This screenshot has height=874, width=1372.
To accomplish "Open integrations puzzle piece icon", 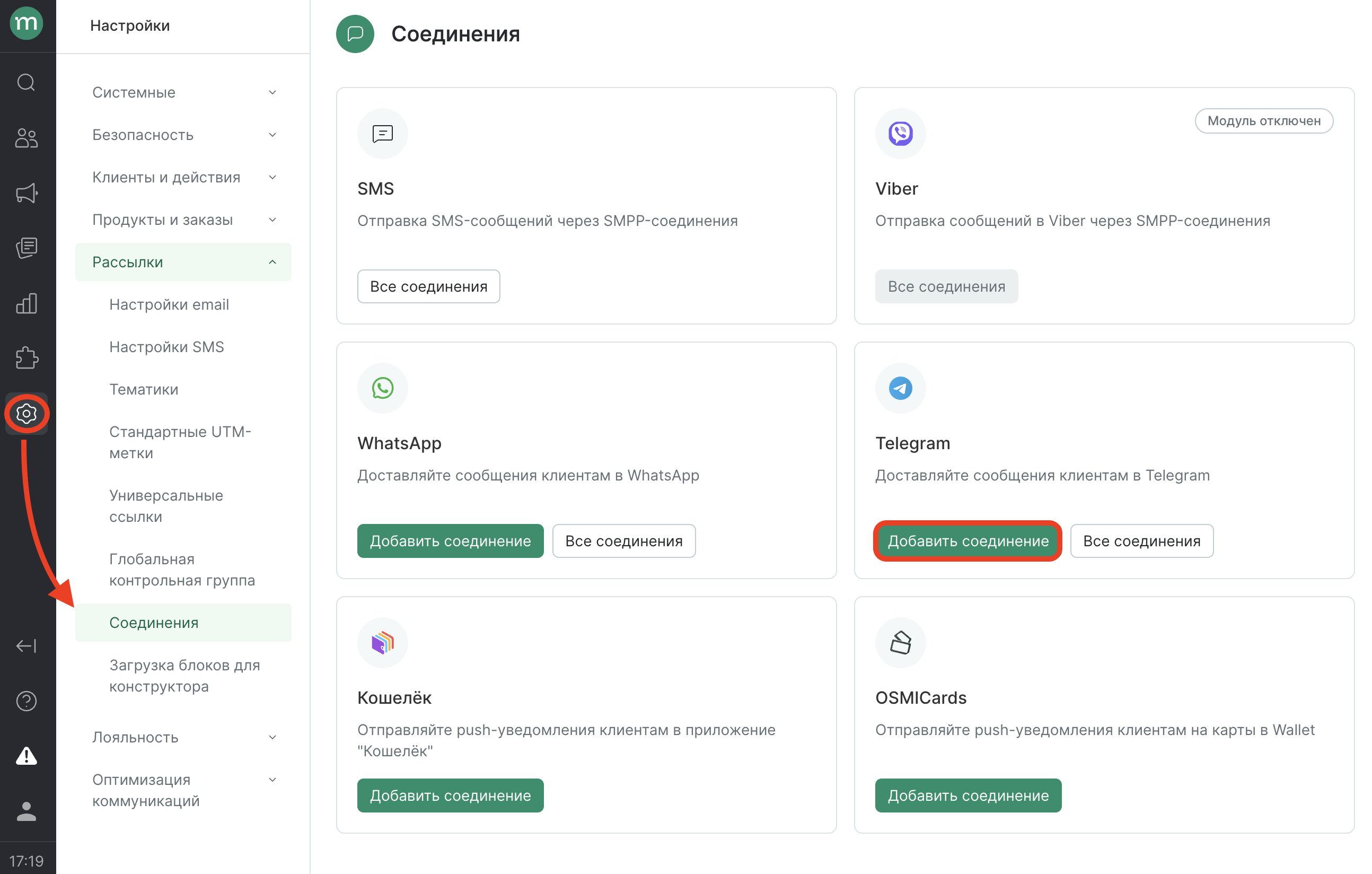I will point(26,358).
